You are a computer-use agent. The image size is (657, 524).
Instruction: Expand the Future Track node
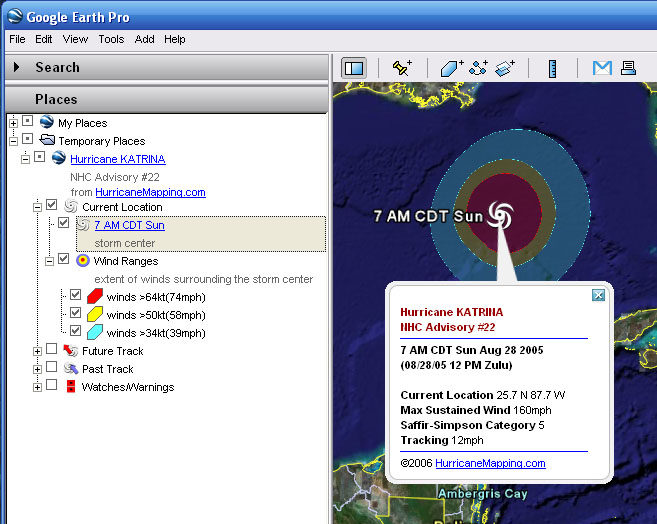coord(37,351)
